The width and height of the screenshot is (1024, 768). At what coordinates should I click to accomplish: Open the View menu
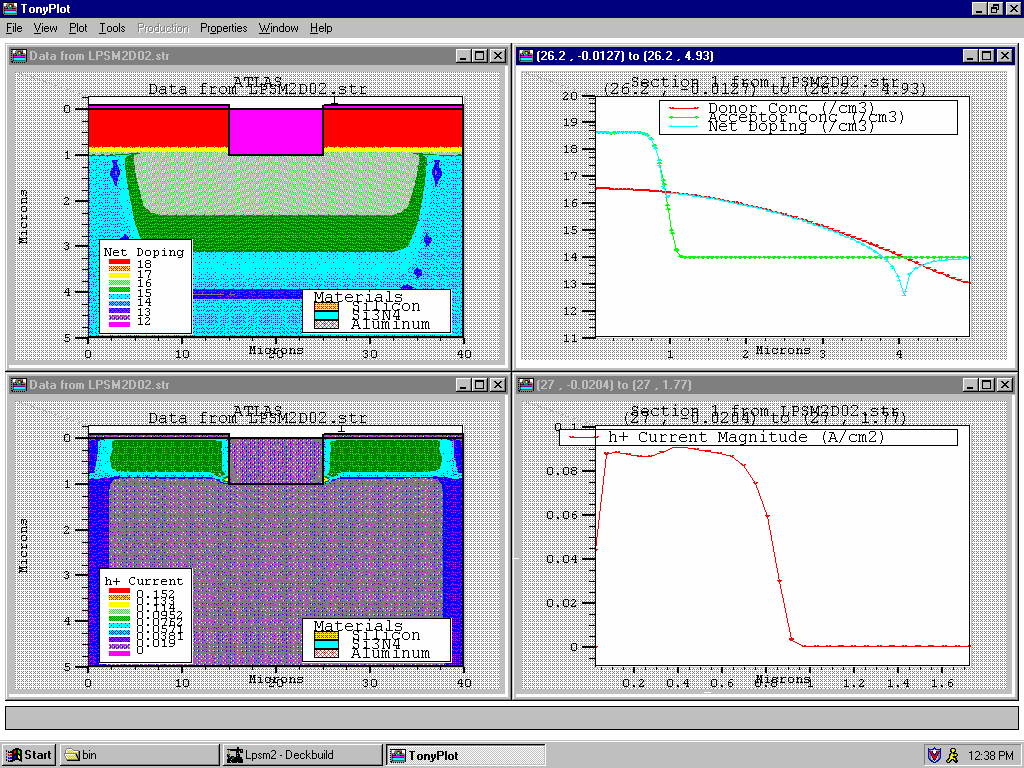45,28
